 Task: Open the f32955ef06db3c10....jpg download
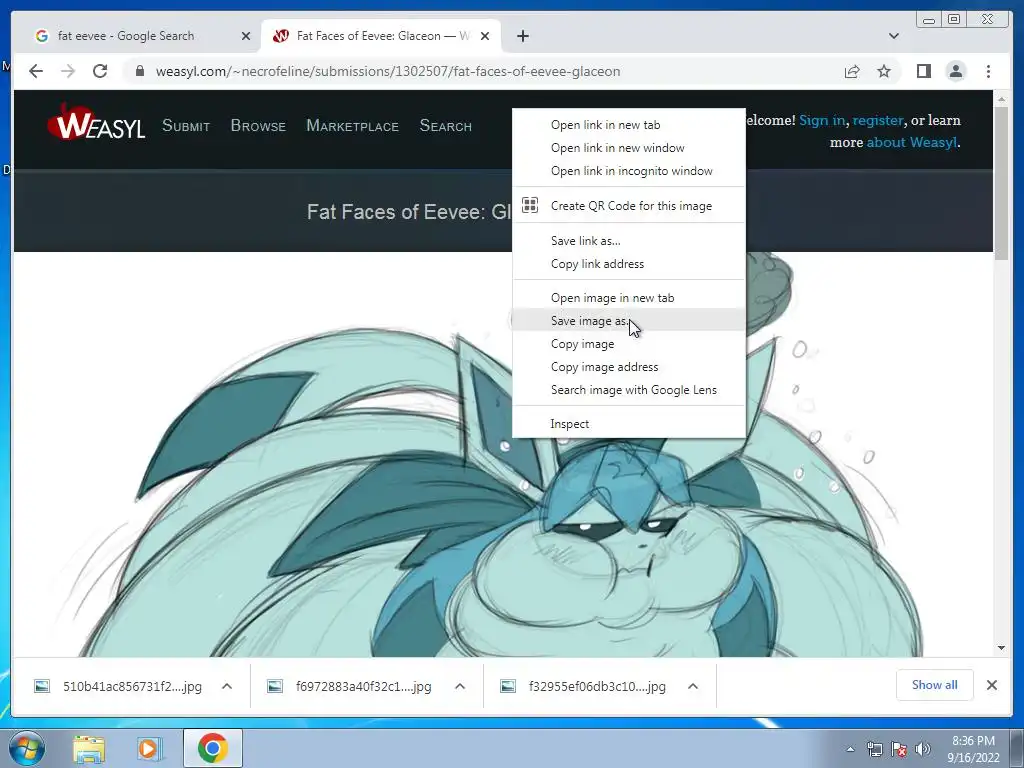[597, 686]
